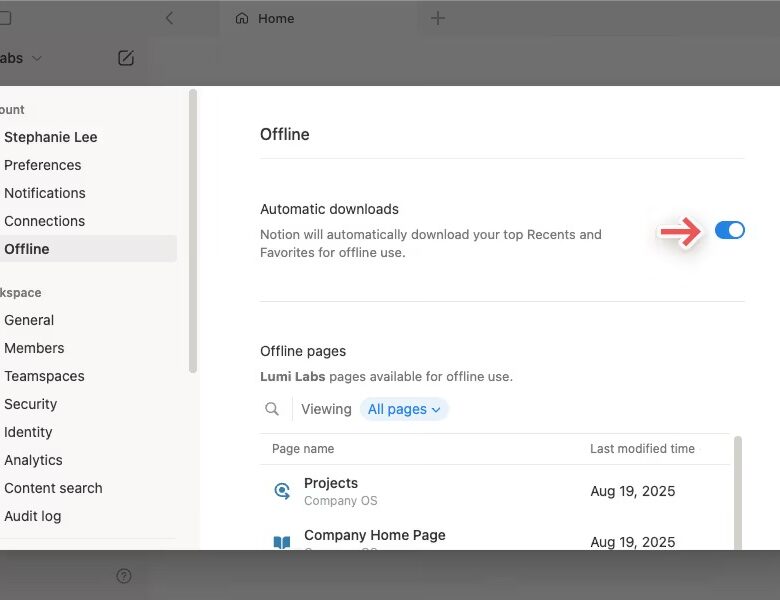Click the plus icon for new tab
780x600 pixels.
(x=438, y=18)
